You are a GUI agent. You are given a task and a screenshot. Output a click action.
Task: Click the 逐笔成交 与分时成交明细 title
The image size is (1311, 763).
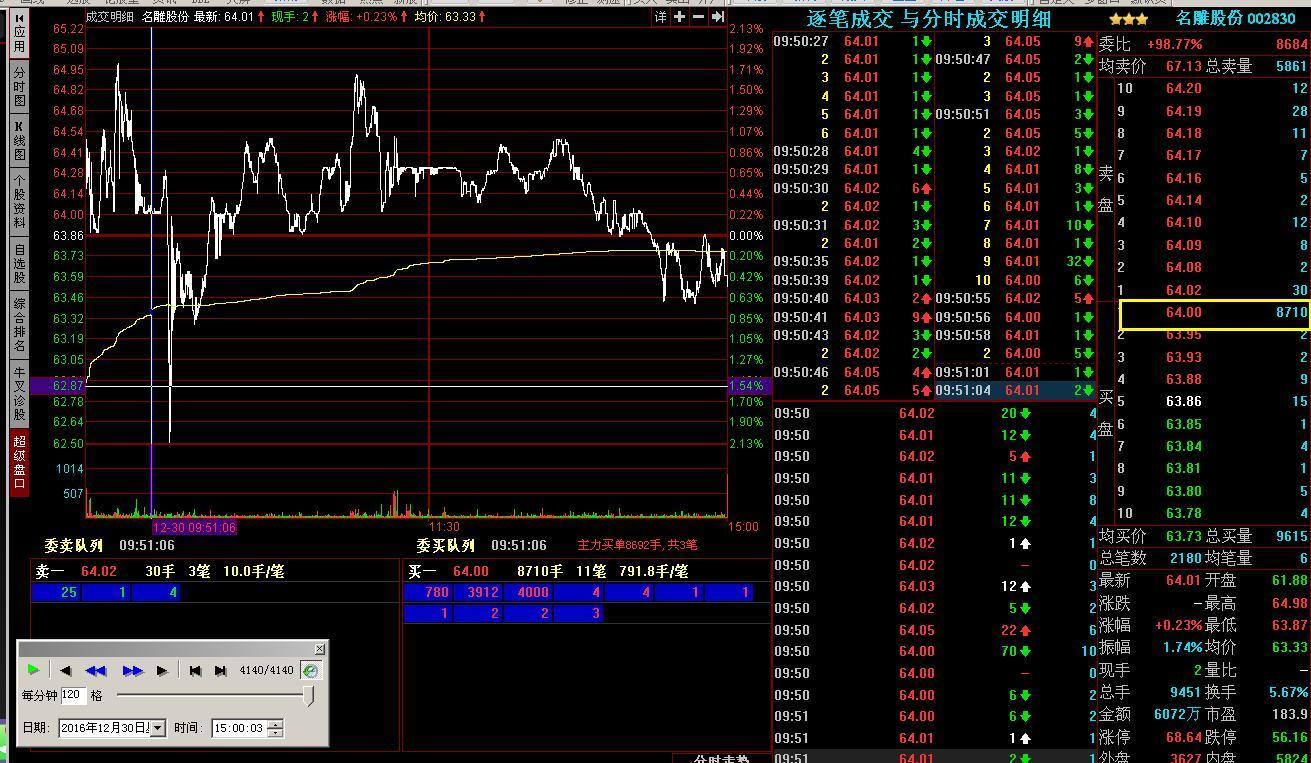928,19
